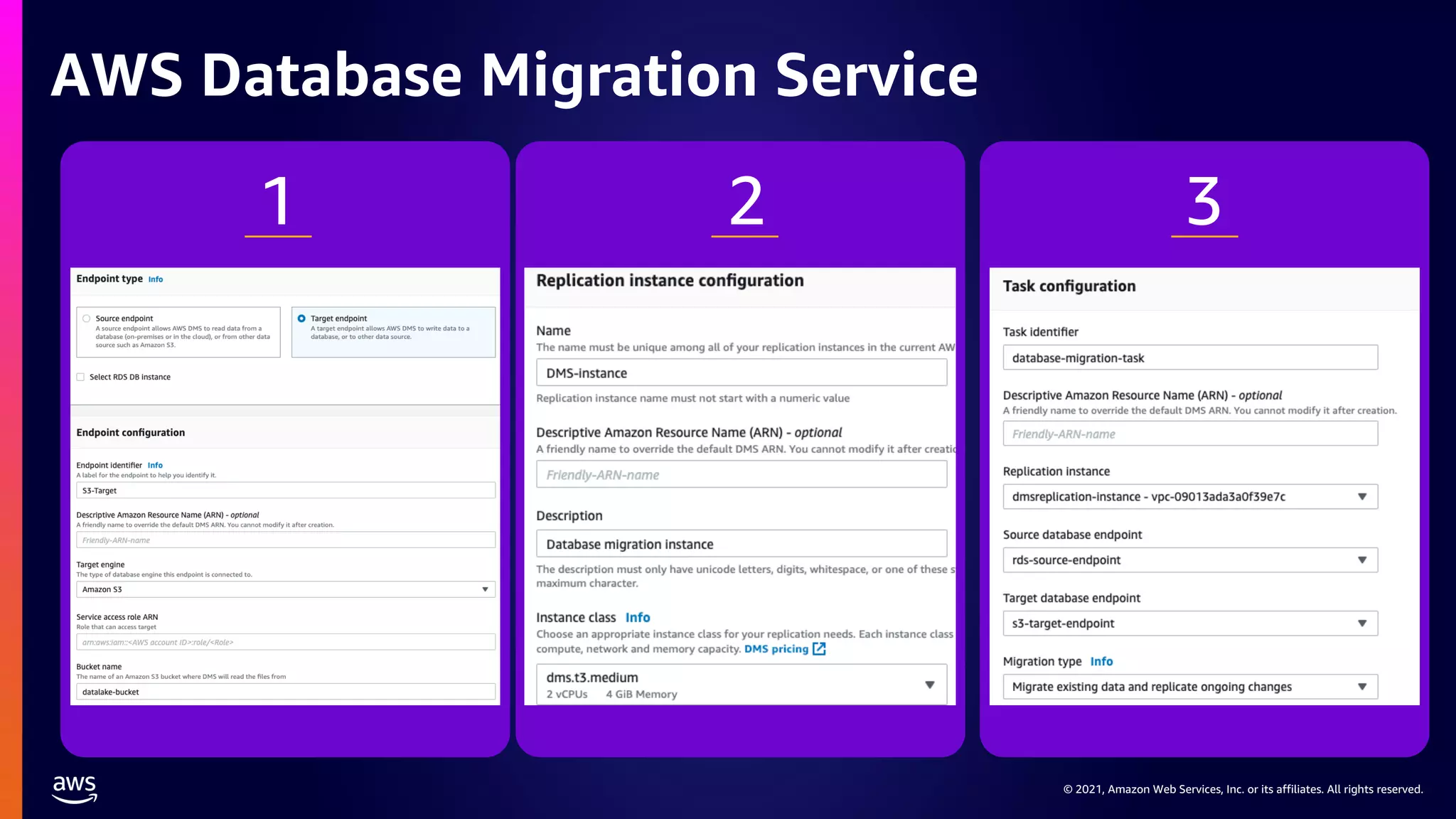Image resolution: width=1456 pixels, height=819 pixels.
Task: Click the Bucket name datalake-bucket field
Action: (x=286, y=692)
